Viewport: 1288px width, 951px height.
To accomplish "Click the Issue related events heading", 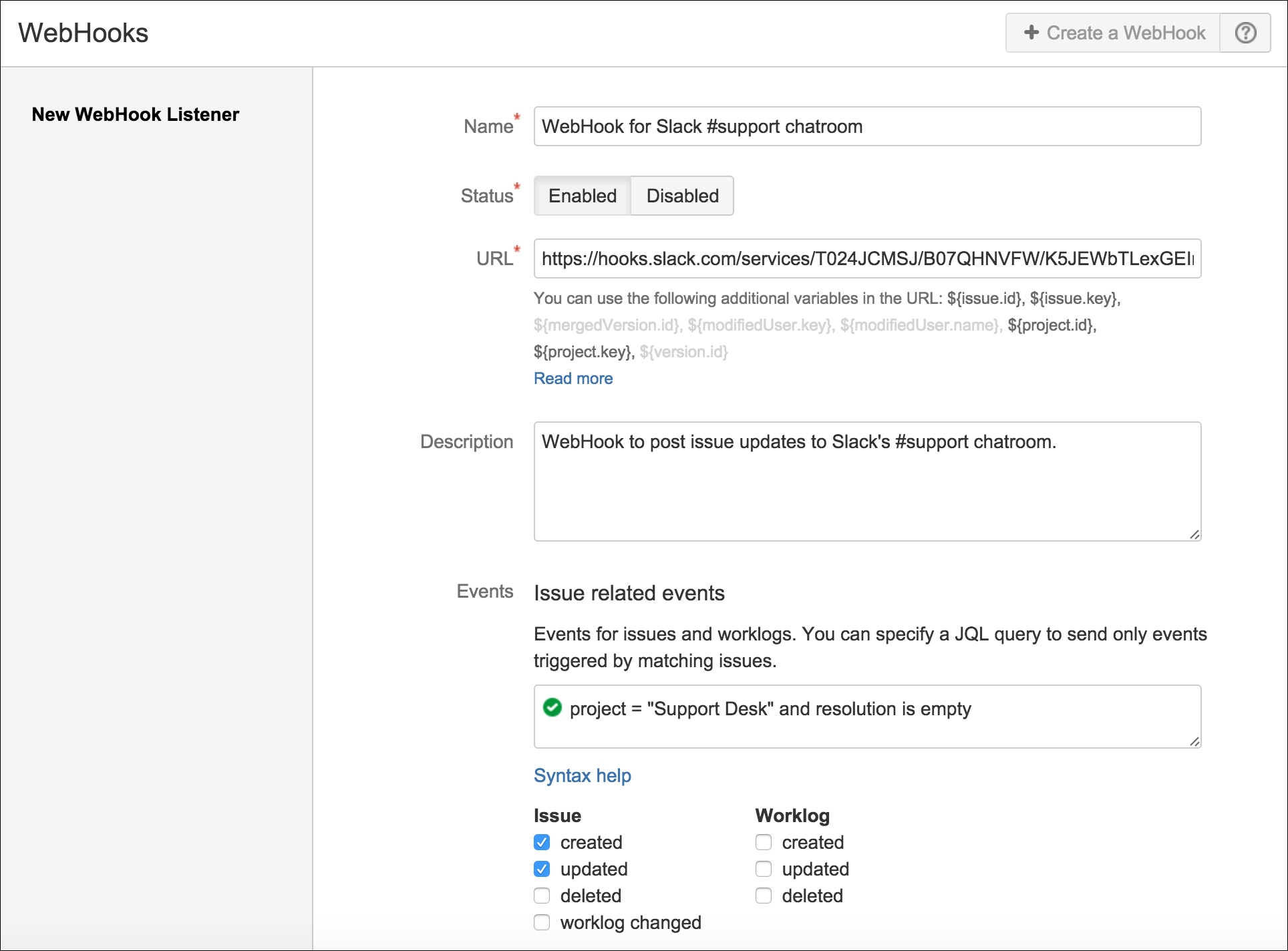I will [629, 593].
